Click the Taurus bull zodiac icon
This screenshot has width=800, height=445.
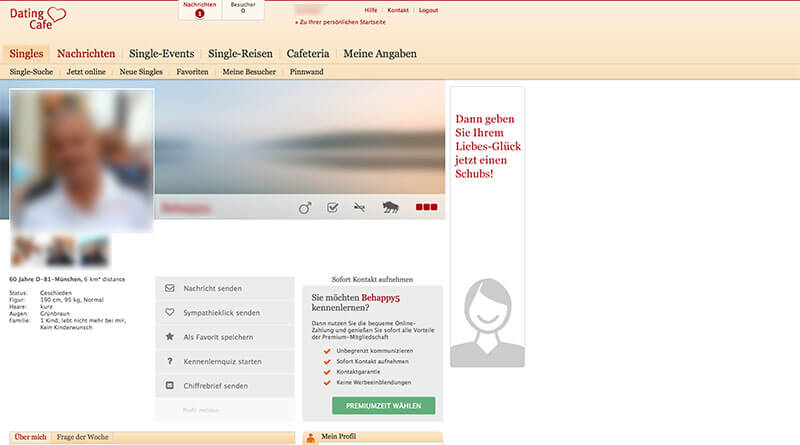(x=391, y=208)
